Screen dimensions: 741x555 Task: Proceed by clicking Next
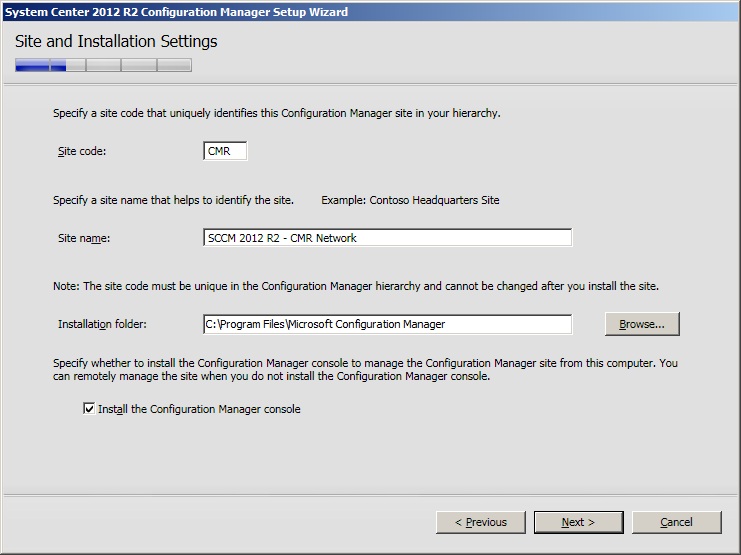click(578, 522)
